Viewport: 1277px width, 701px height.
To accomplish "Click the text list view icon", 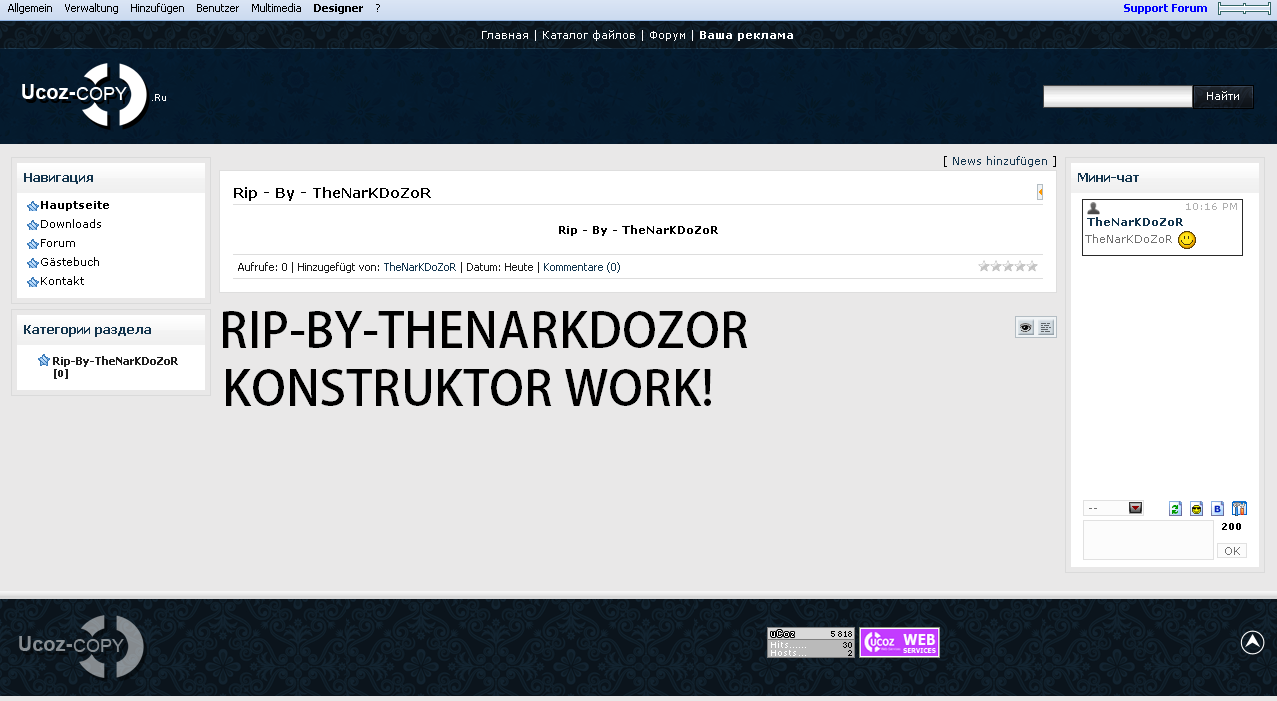I will pyautogui.click(x=1046, y=327).
